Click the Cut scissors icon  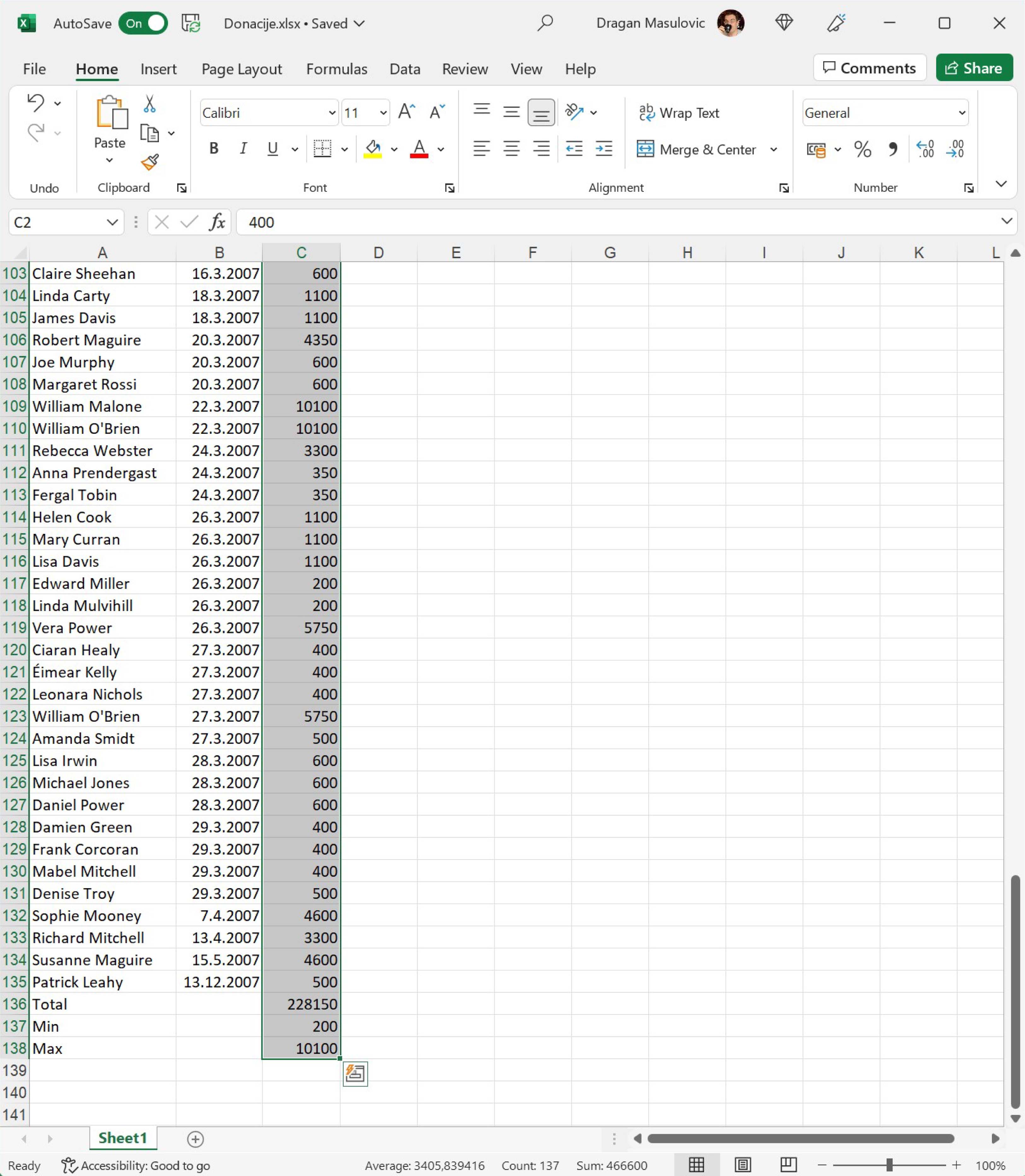[149, 104]
